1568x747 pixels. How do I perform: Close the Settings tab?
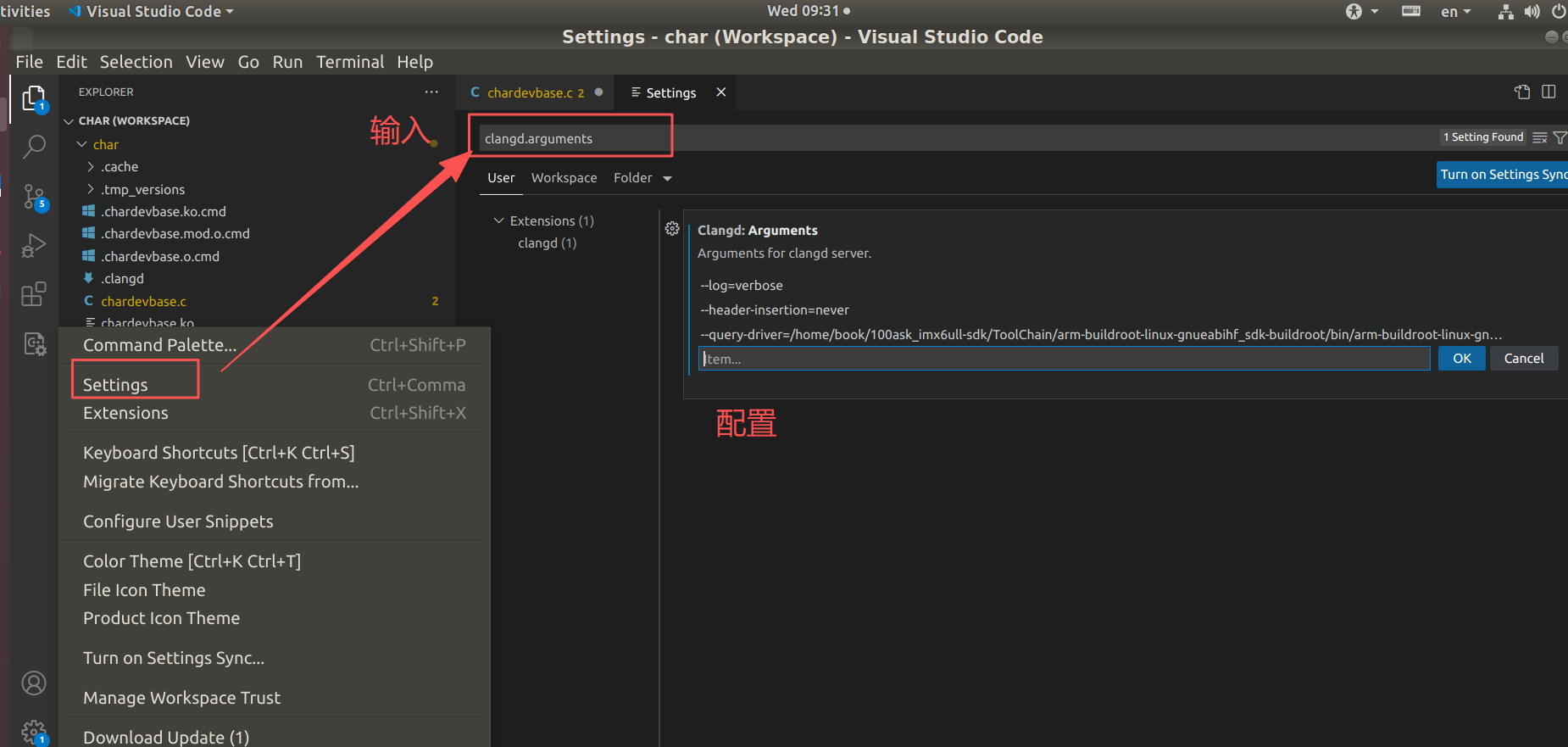tap(721, 92)
